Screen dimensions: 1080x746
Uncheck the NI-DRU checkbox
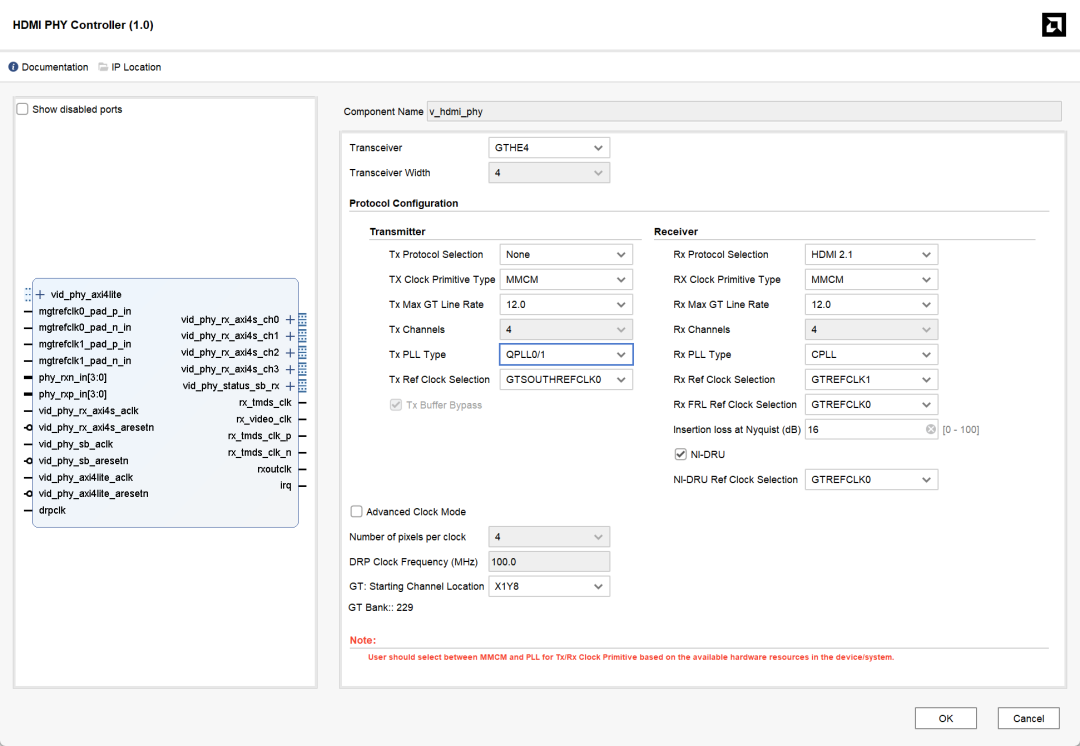click(681, 455)
